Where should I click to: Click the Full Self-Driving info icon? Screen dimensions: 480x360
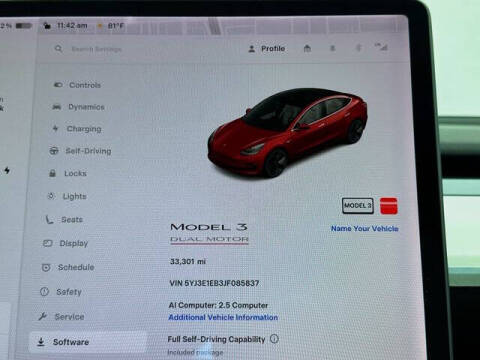pos(274,339)
